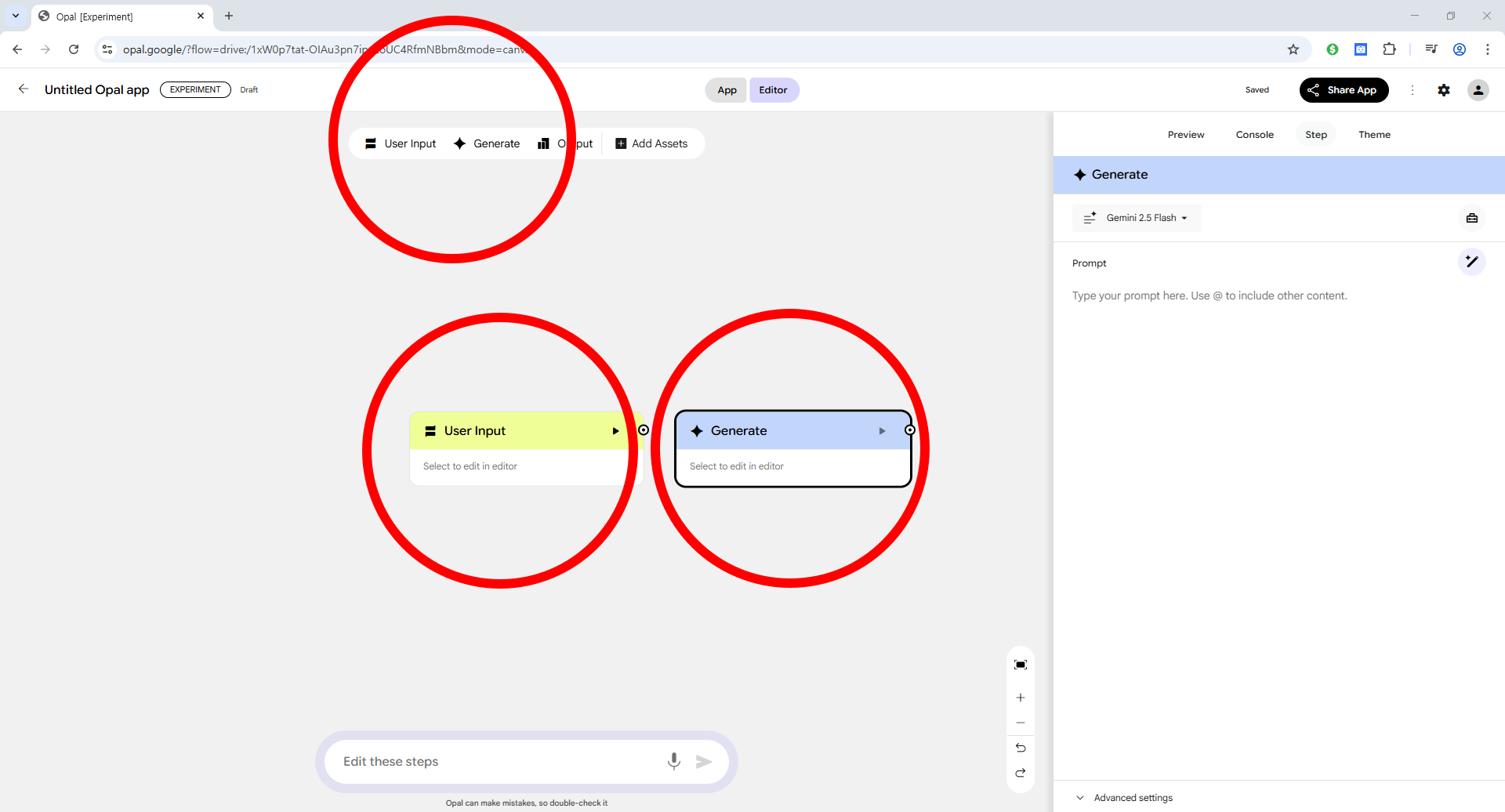The image size is (1505, 812).
Task: Open the Preview tab
Action: coord(1185,135)
